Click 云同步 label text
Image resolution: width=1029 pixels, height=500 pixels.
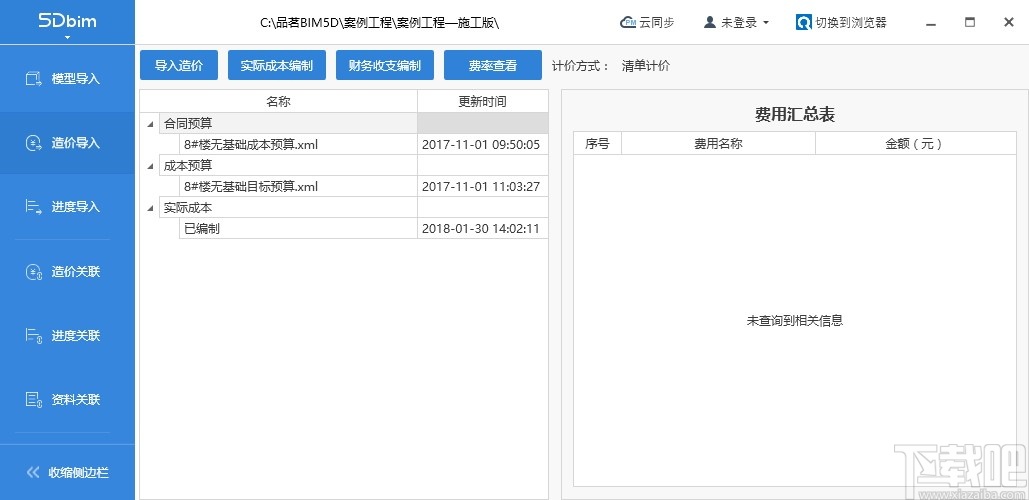pos(657,22)
